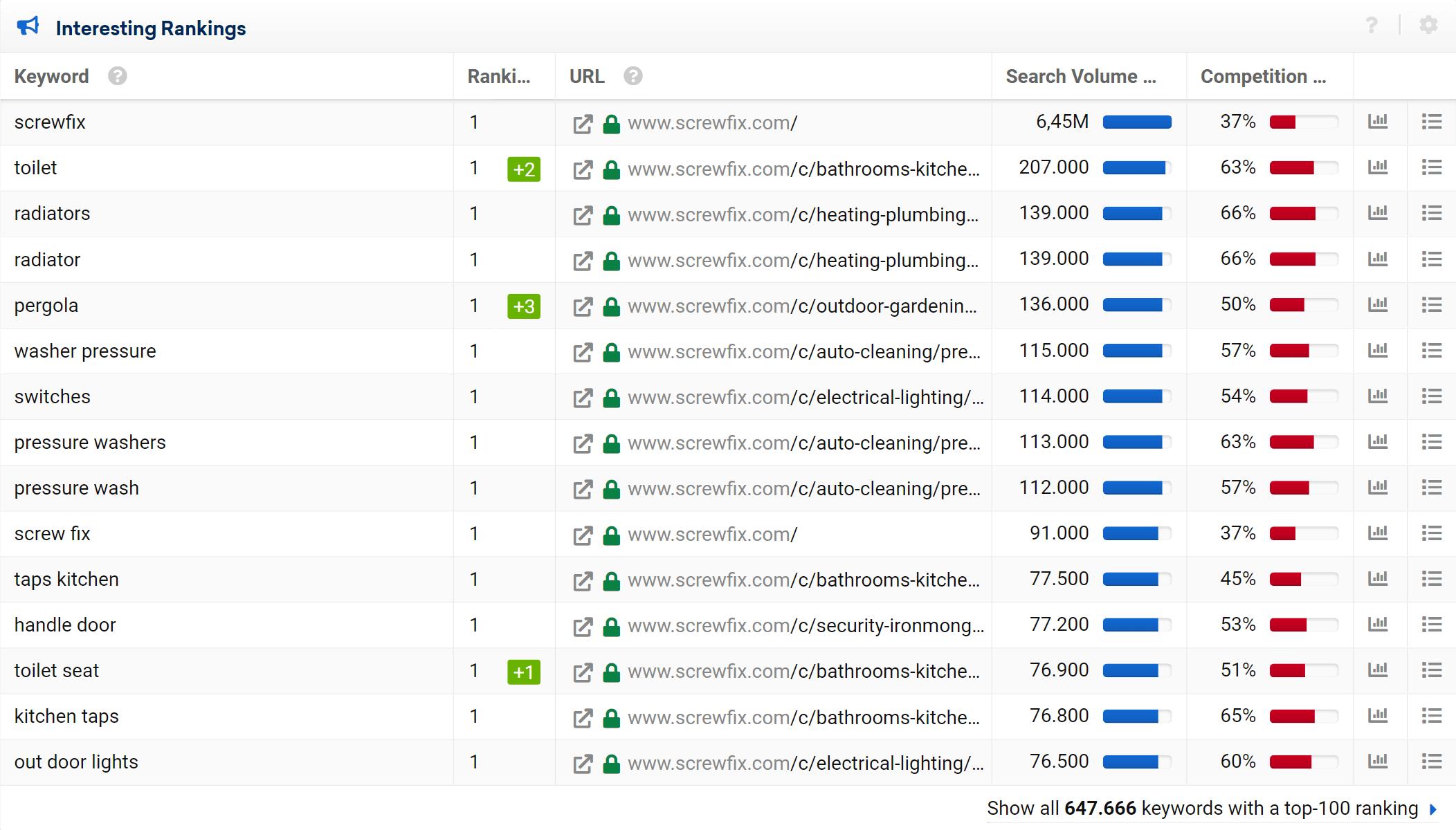
Task: Select the keyword 'washer pressure'
Action: click(85, 351)
